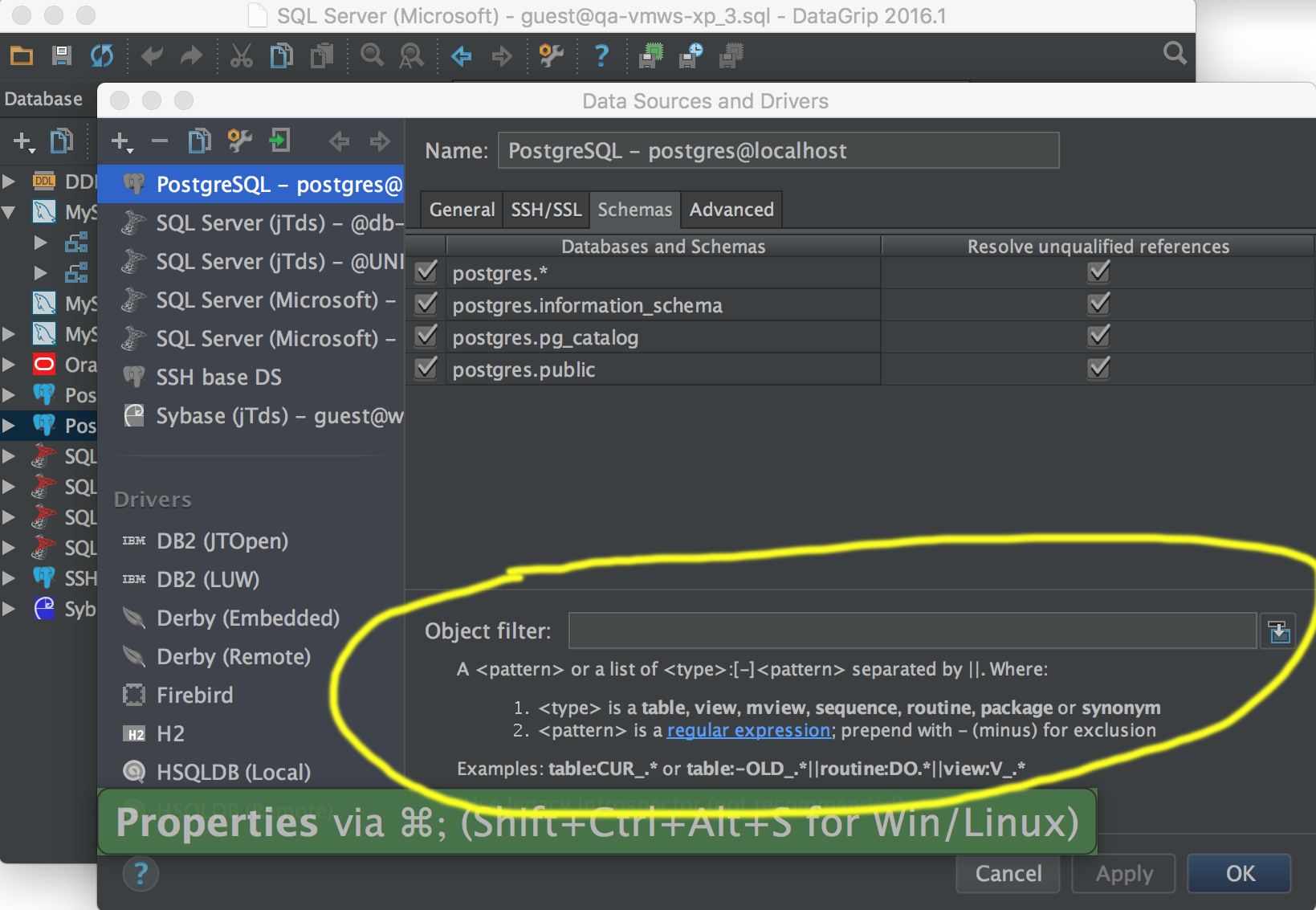Select the DB2 (LUW) driver
The height and width of the screenshot is (910, 1316).
[251, 580]
